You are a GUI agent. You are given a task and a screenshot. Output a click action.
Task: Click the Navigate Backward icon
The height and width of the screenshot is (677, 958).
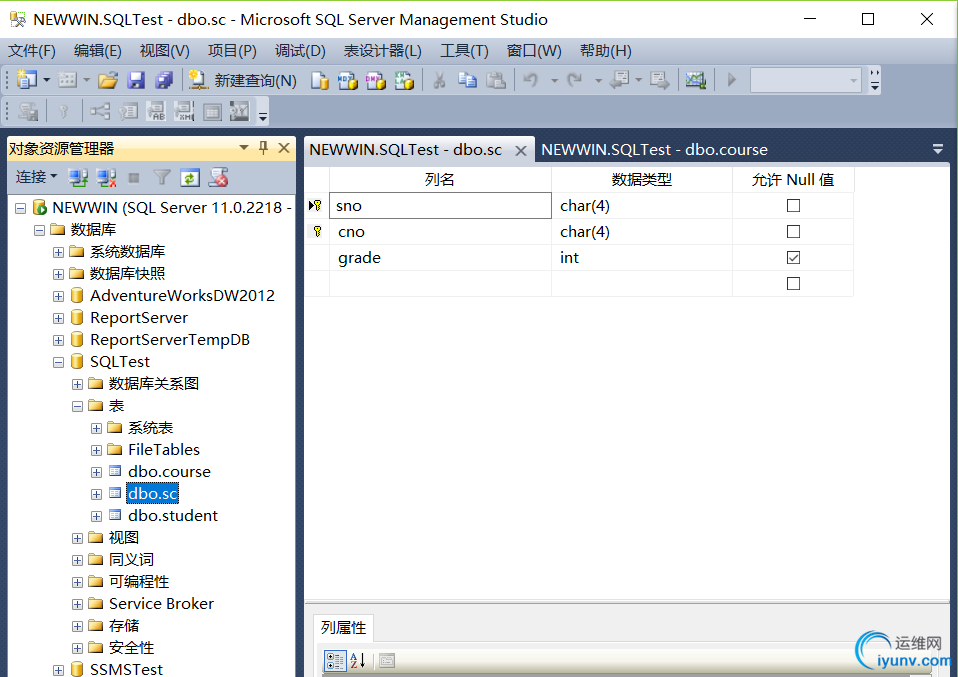point(620,80)
